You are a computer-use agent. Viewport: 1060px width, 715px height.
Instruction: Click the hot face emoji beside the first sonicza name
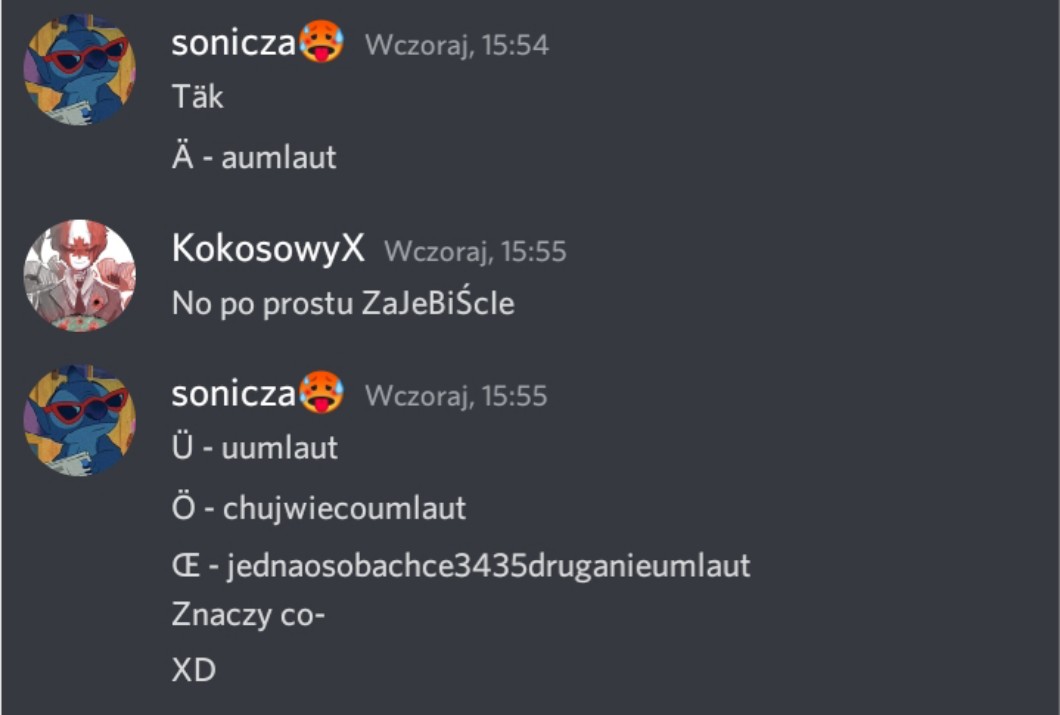[x=321, y=41]
